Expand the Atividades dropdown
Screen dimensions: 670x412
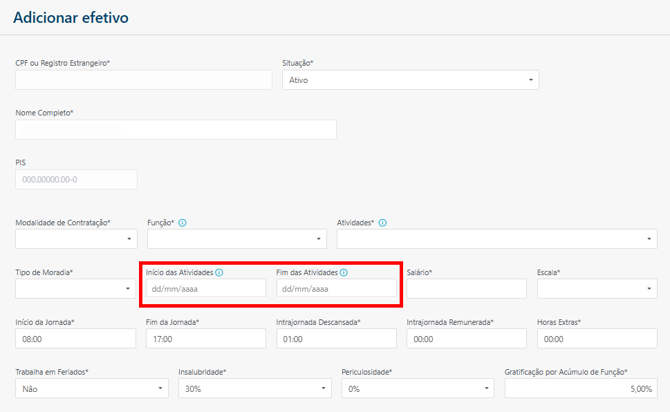496,239
